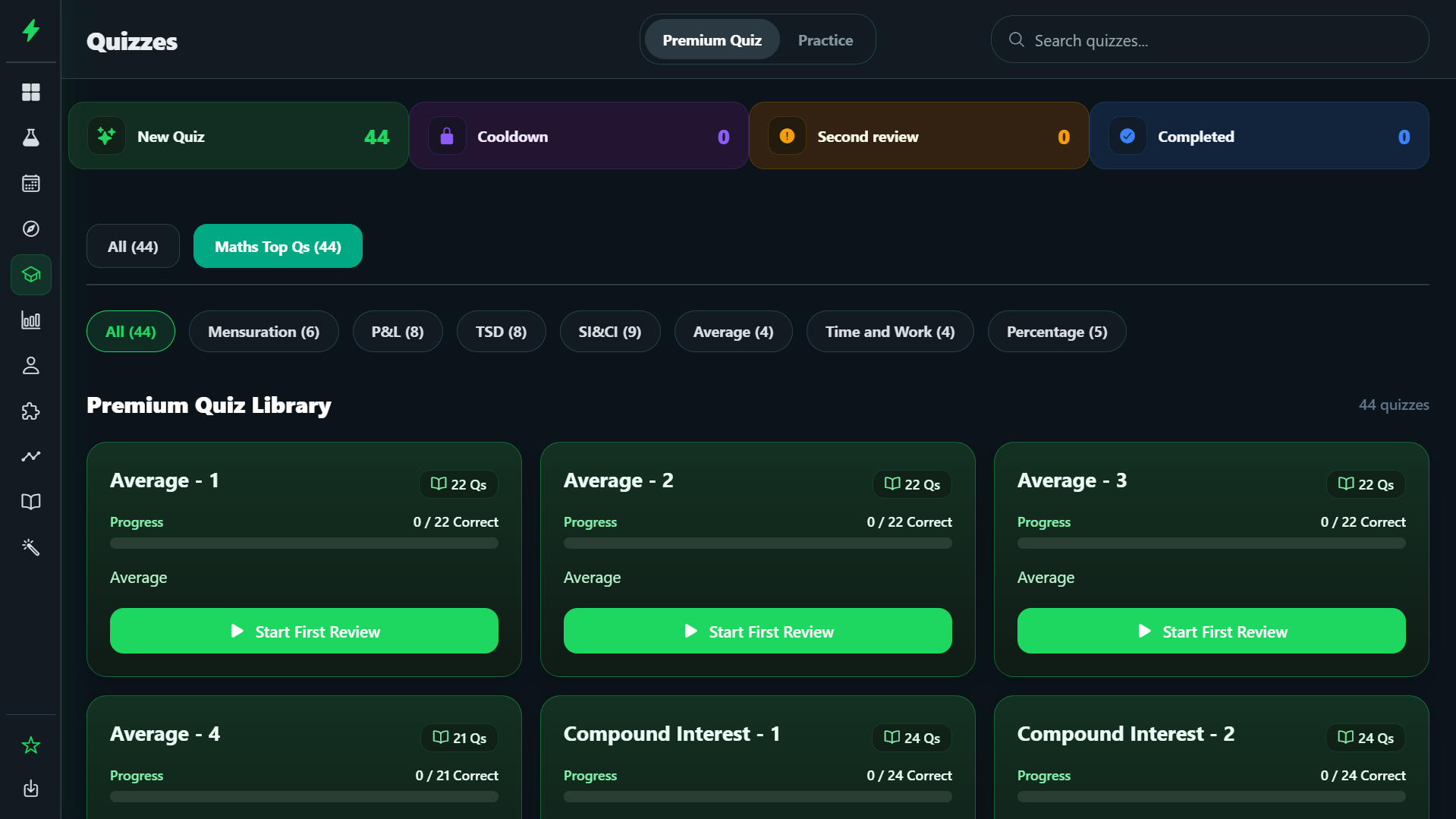
Task: Filter by SI&CI (9)
Action: point(610,332)
